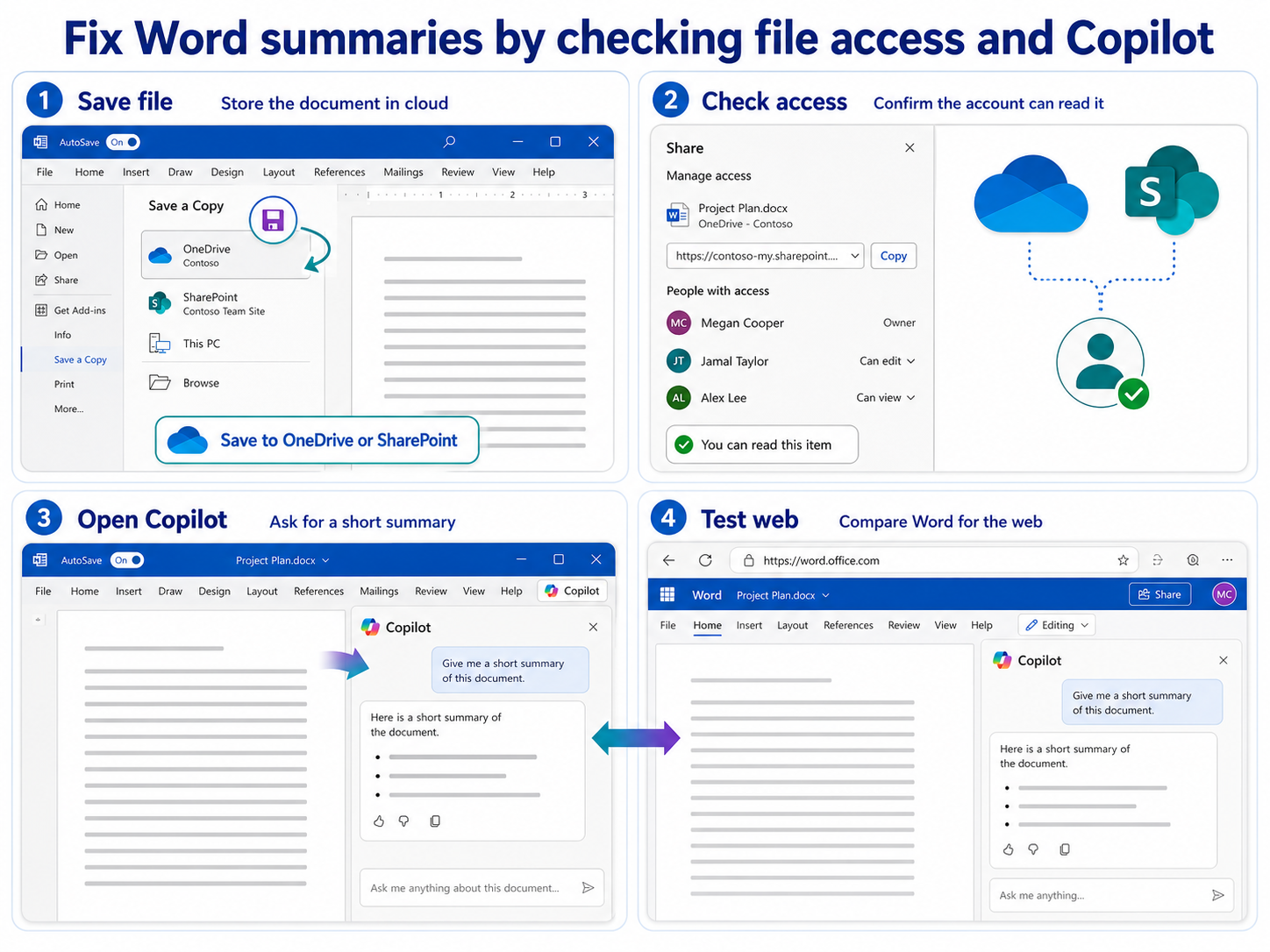Viewport: 1270px width, 952px height.
Task: Open the Draw tab in Save file window
Action: tap(180, 172)
